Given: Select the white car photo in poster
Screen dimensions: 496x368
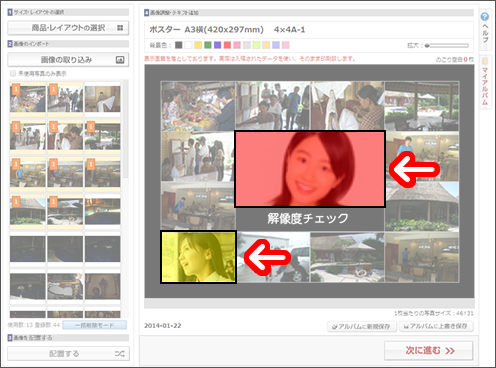Looking at the screenshot, I should tap(273, 257).
